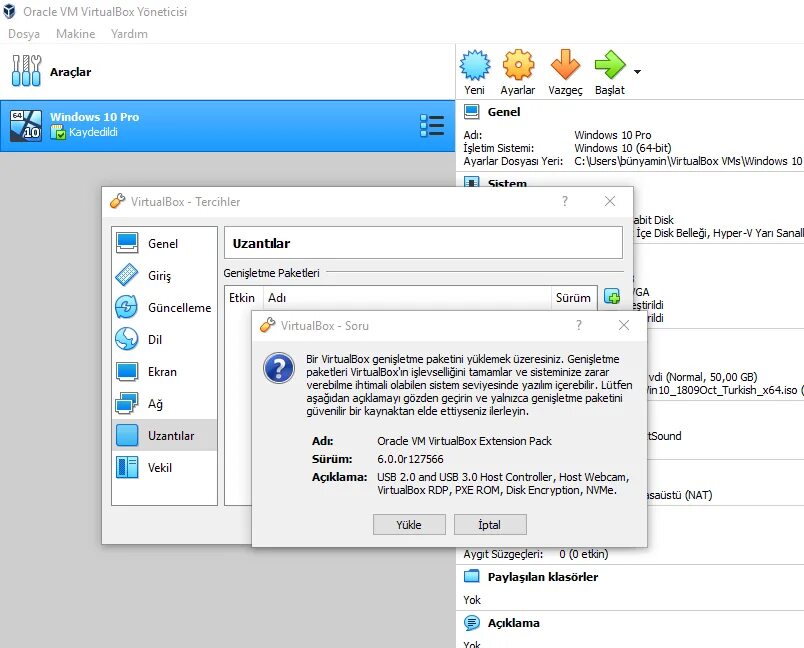Select Ağ (Network) category in Tercihler
This screenshot has height=648, width=804.
(164, 404)
